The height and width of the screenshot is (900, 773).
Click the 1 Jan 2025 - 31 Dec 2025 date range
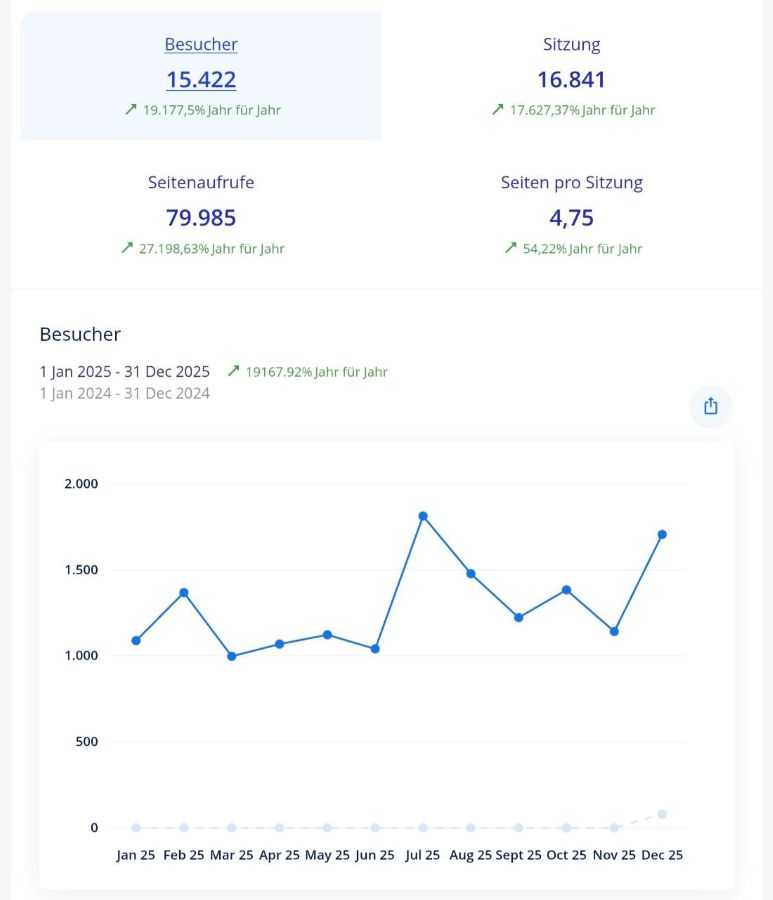coord(125,372)
